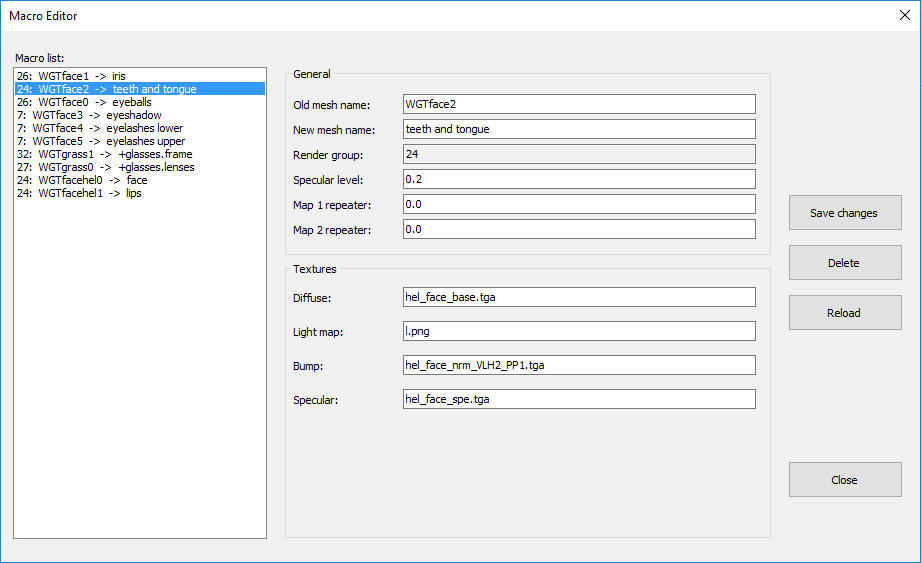Screen dimensions: 922x563
Task: Edit the Bump texture field
Action: coord(579,365)
